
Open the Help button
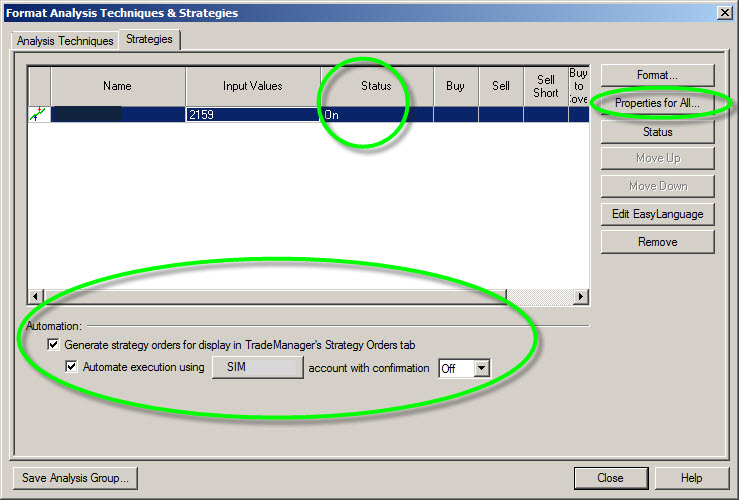pos(691,478)
